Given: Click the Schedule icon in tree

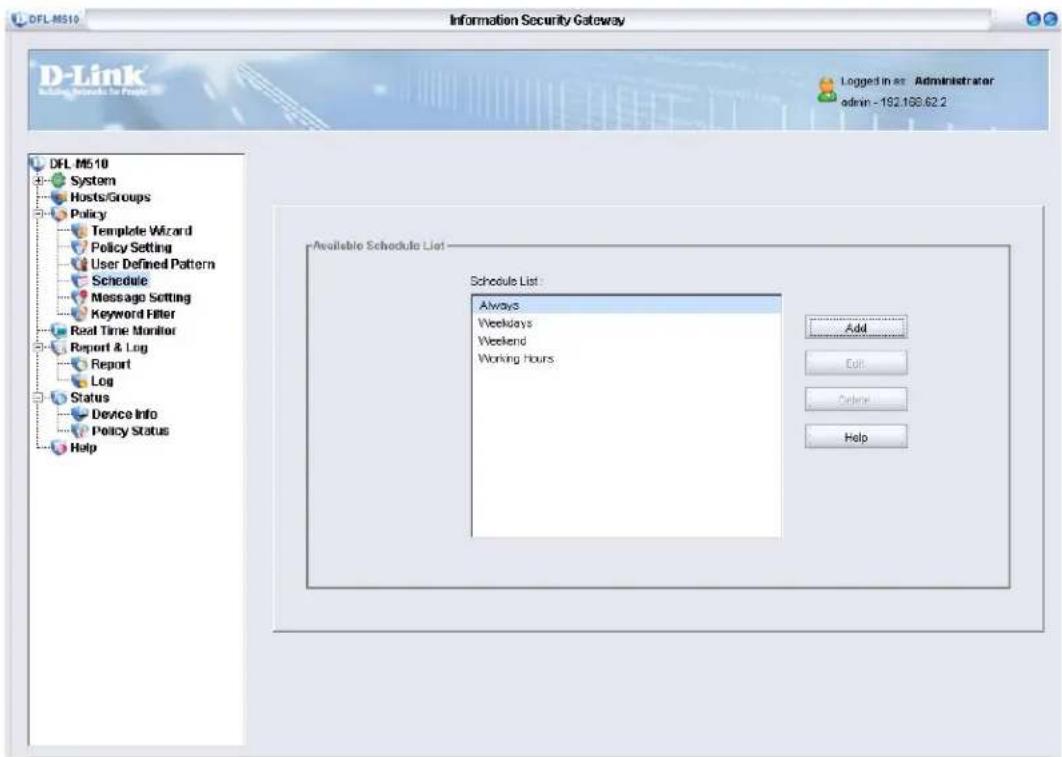Looking at the screenshot, I should (80, 280).
